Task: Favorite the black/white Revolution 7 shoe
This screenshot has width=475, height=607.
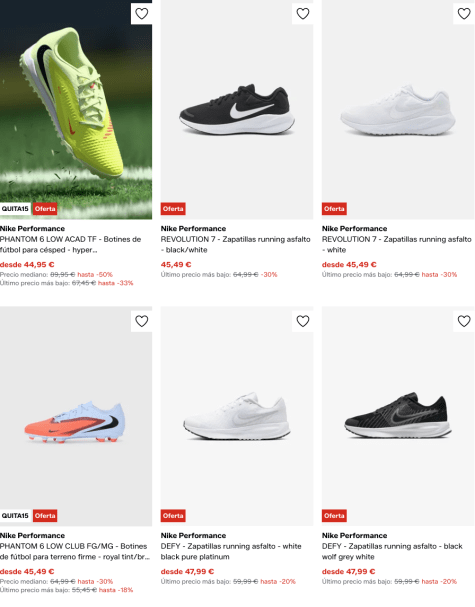Action: coord(302,14)
